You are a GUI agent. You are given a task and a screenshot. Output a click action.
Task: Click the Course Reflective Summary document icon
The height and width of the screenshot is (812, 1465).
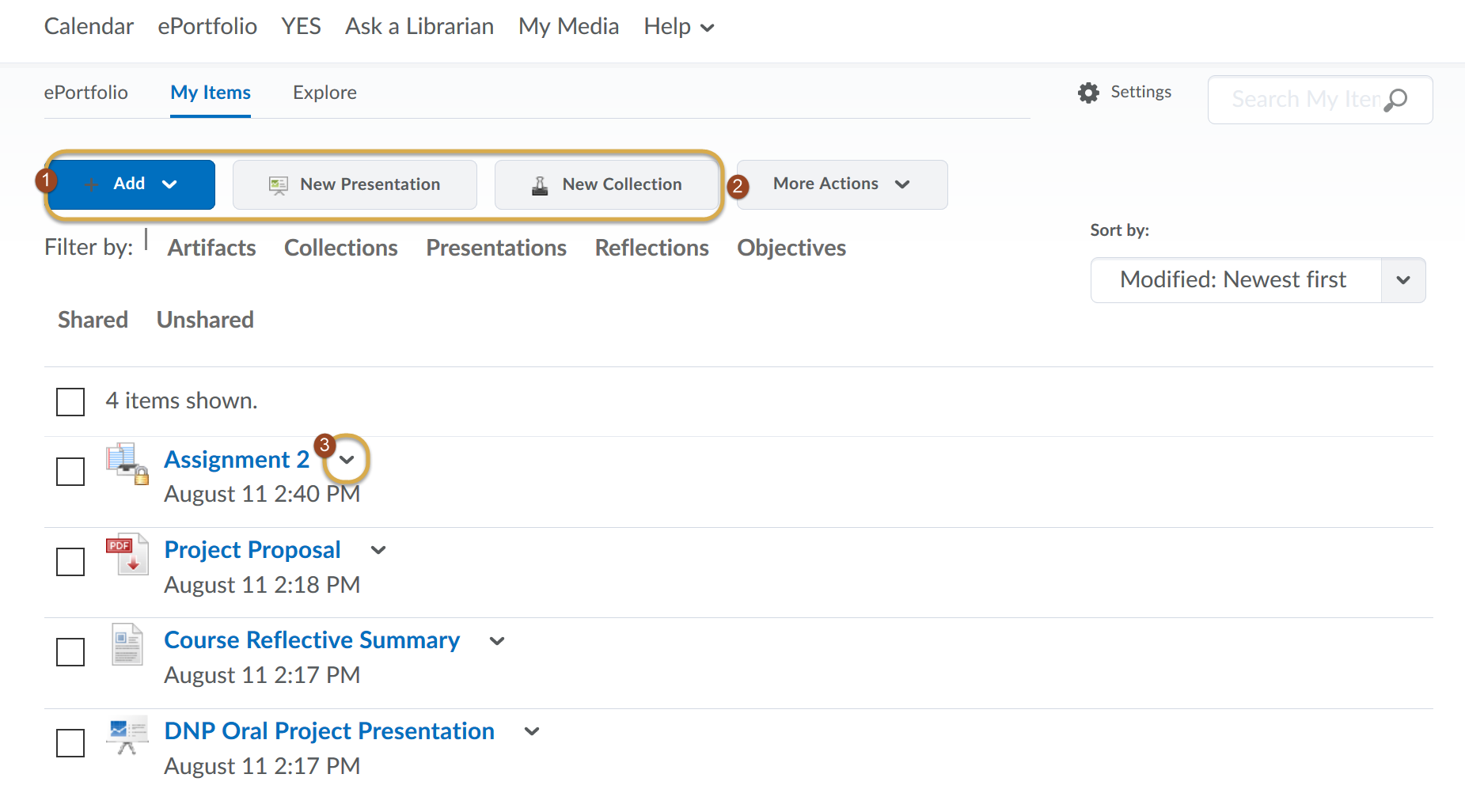[127, 644]
